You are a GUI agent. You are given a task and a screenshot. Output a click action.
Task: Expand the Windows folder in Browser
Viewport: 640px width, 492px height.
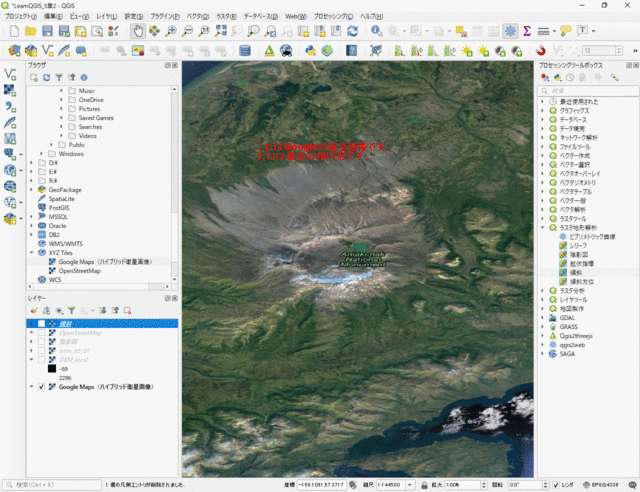[x=41, y=154]
